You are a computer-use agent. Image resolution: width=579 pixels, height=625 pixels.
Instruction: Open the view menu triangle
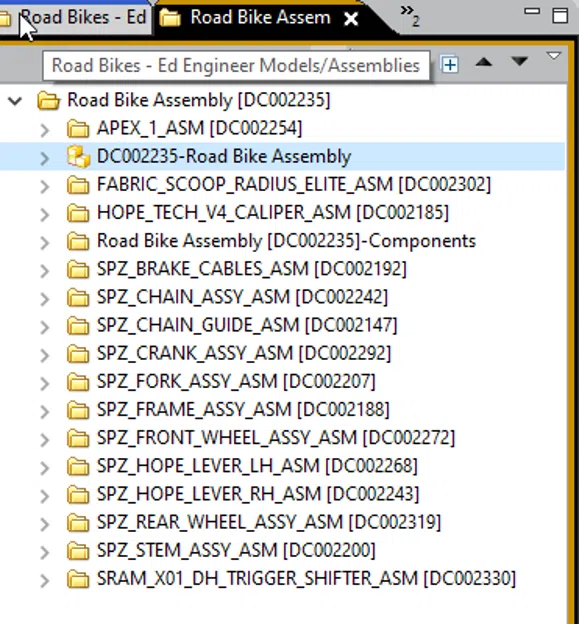pos(554,56)
